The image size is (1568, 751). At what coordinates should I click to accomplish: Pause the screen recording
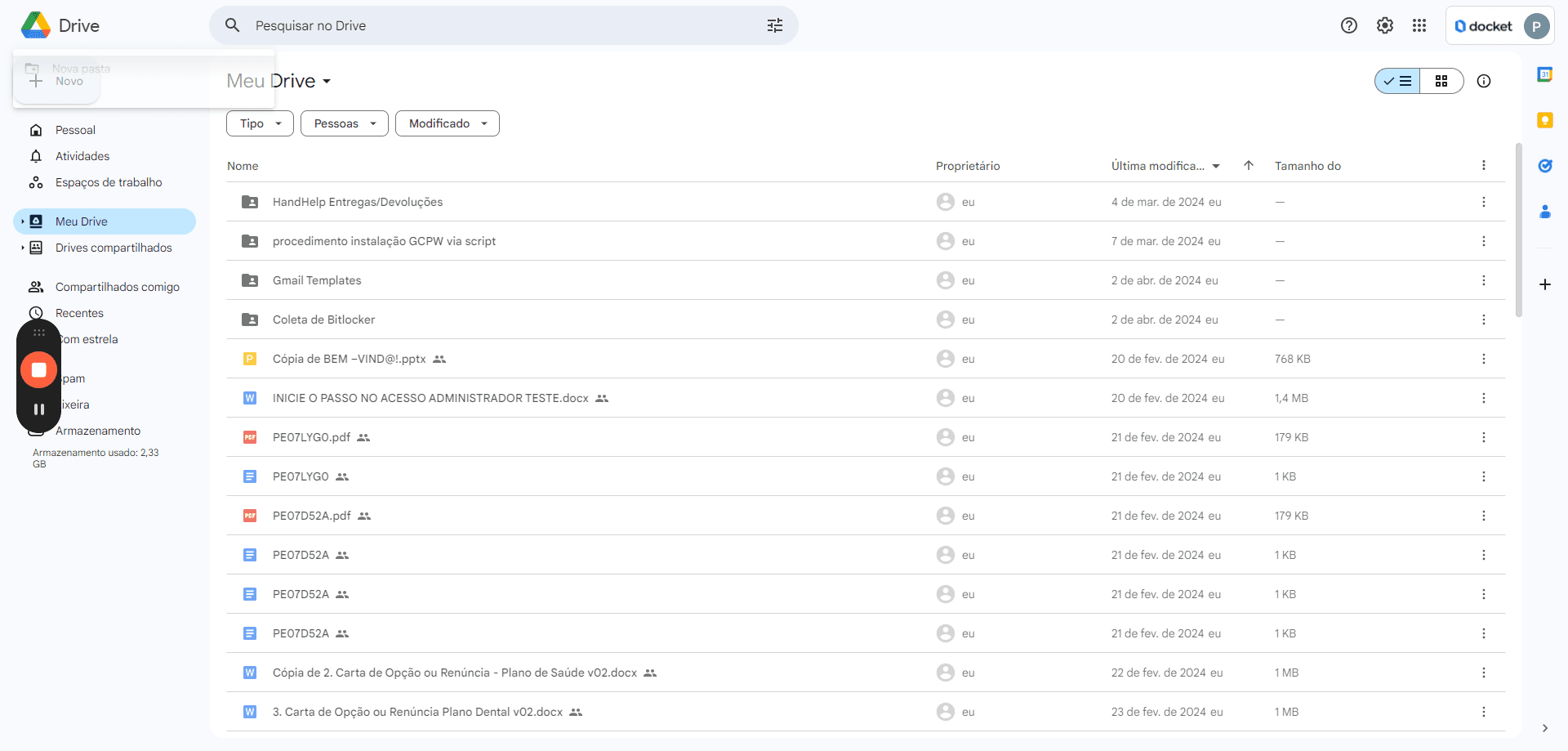[x=38, y=409]
